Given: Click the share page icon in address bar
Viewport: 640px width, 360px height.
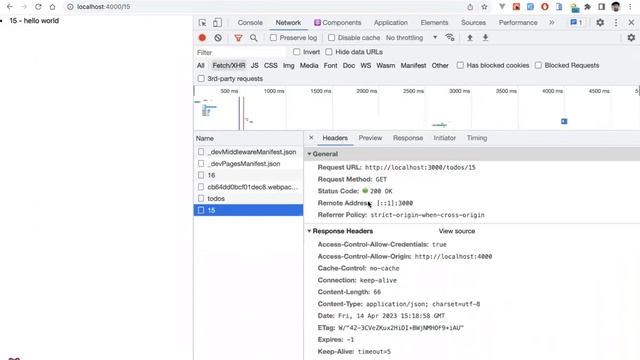Looking at the screenshot, I should 470,7.
